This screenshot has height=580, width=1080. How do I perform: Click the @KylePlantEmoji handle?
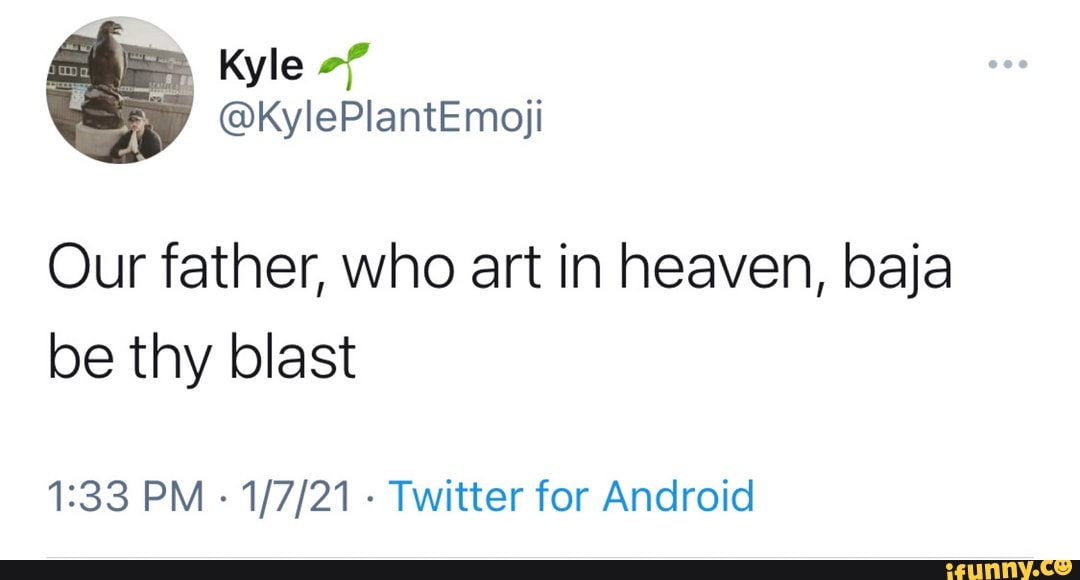(380, 116)
